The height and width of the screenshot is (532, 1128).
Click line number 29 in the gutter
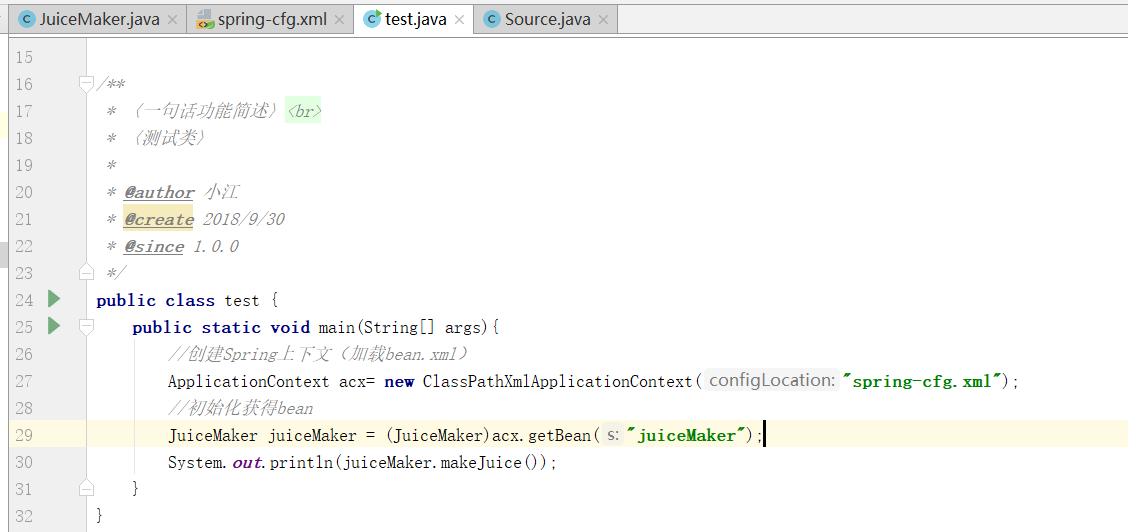tap(24, 435)
